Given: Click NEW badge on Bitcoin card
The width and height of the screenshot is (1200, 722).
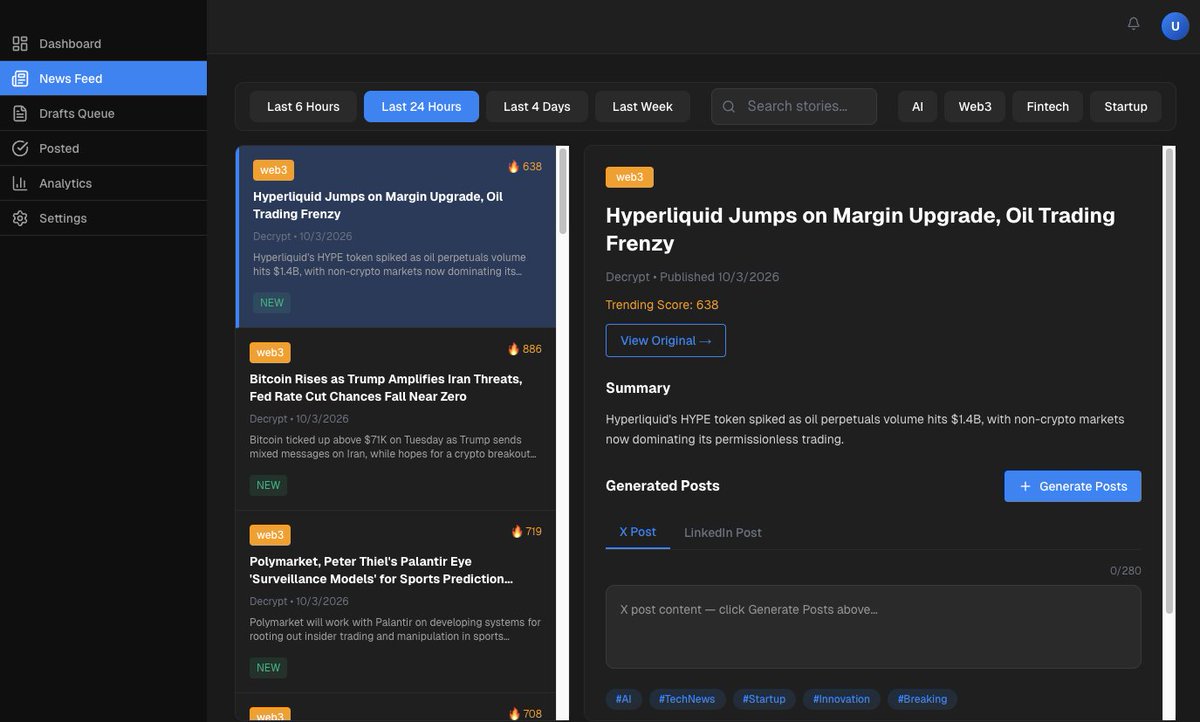Looking at the screenshot, I should pos(269,485).
